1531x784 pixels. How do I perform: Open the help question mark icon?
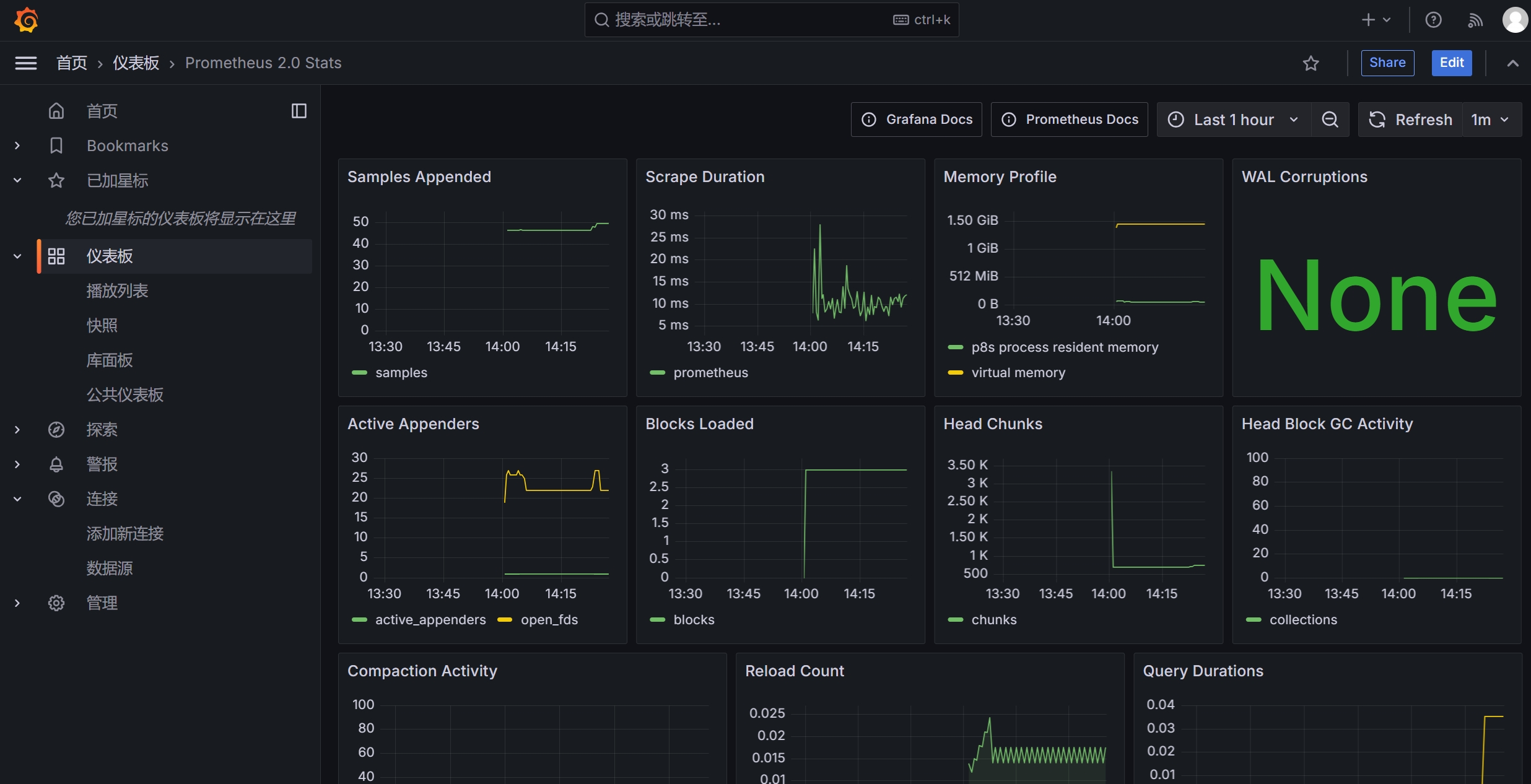(1433, 20)
